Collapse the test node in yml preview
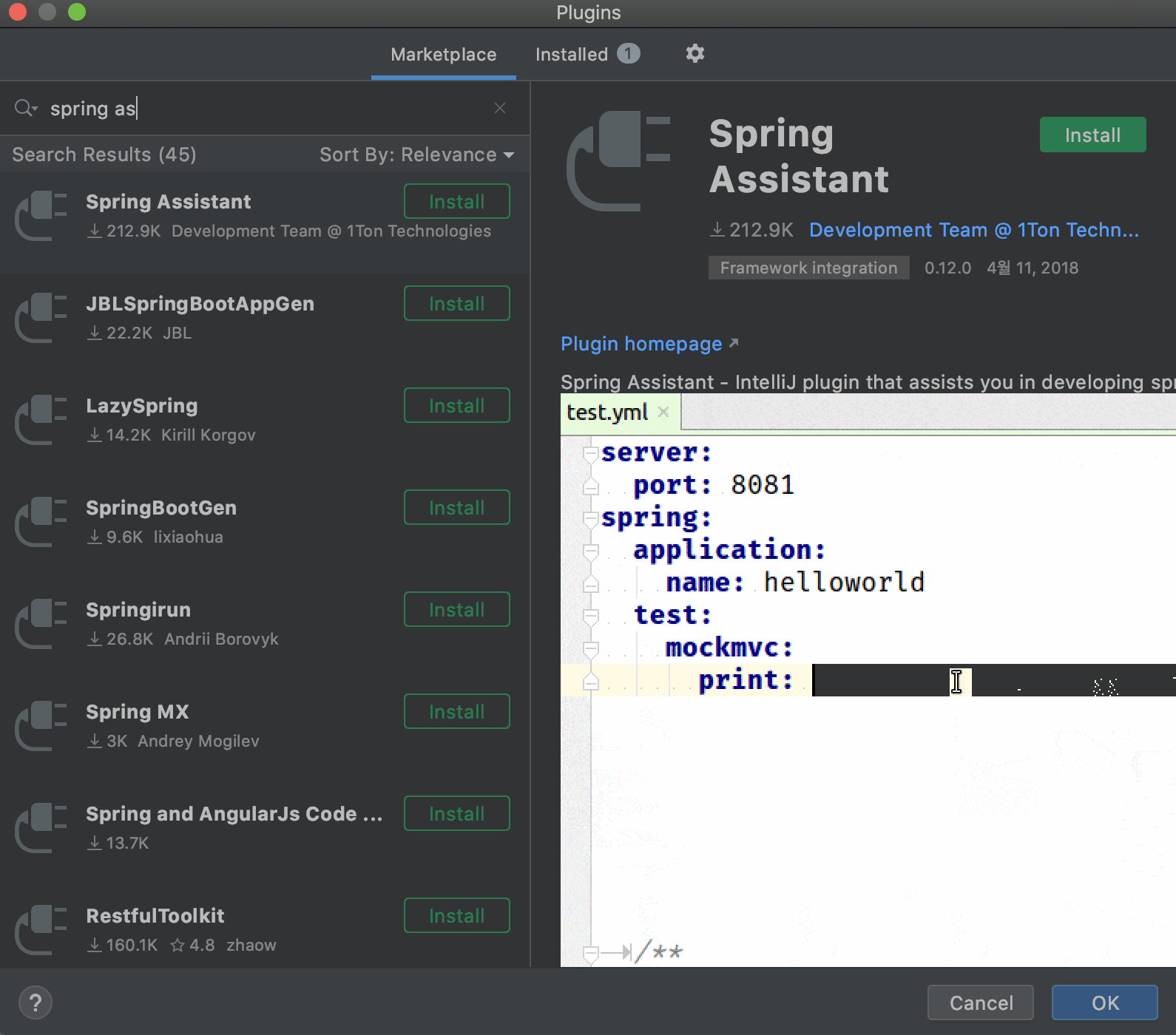 [590, 616]
